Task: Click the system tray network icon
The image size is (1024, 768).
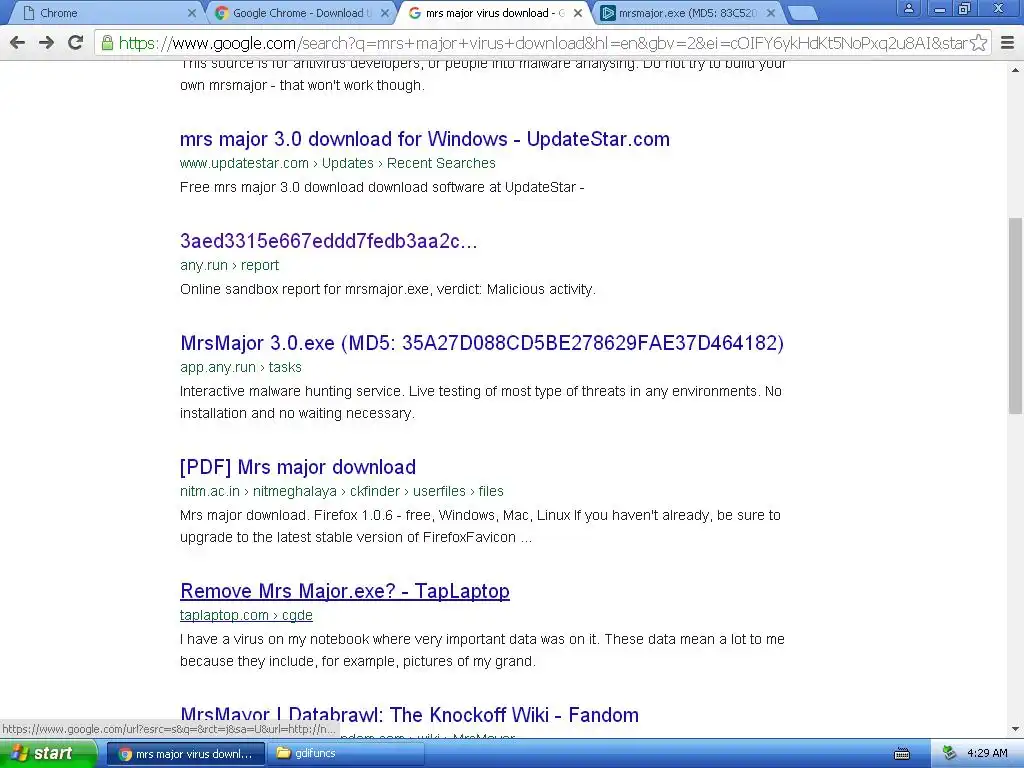Action: pos(949,754)
